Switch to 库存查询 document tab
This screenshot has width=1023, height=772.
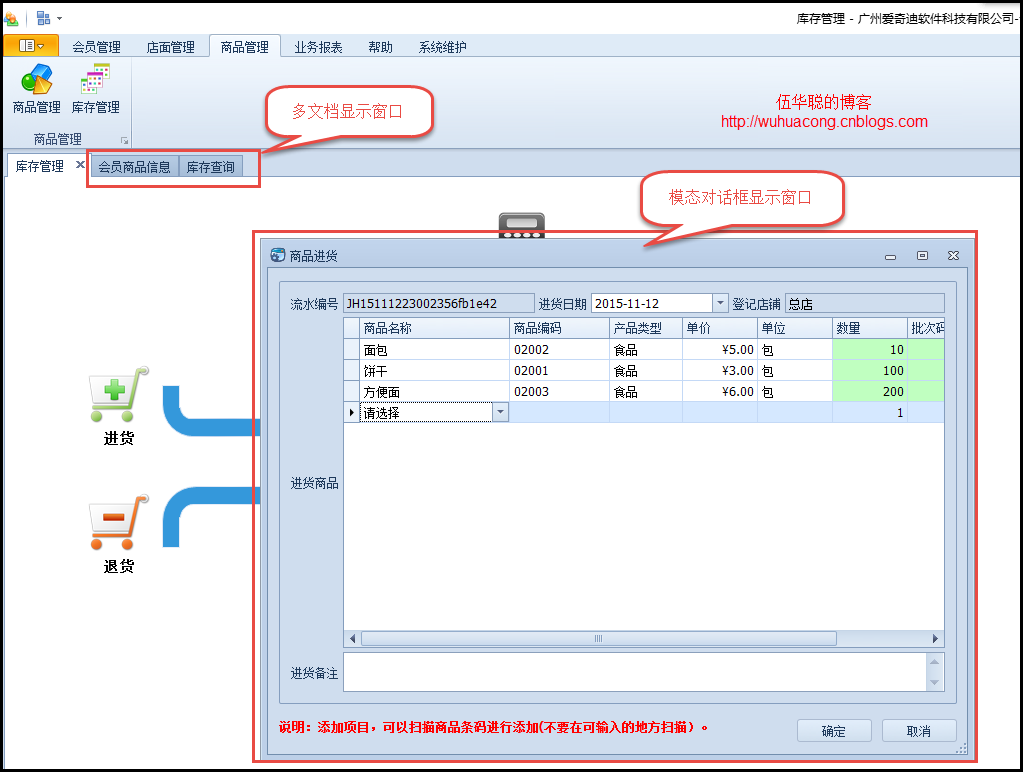tap(210, 167)
